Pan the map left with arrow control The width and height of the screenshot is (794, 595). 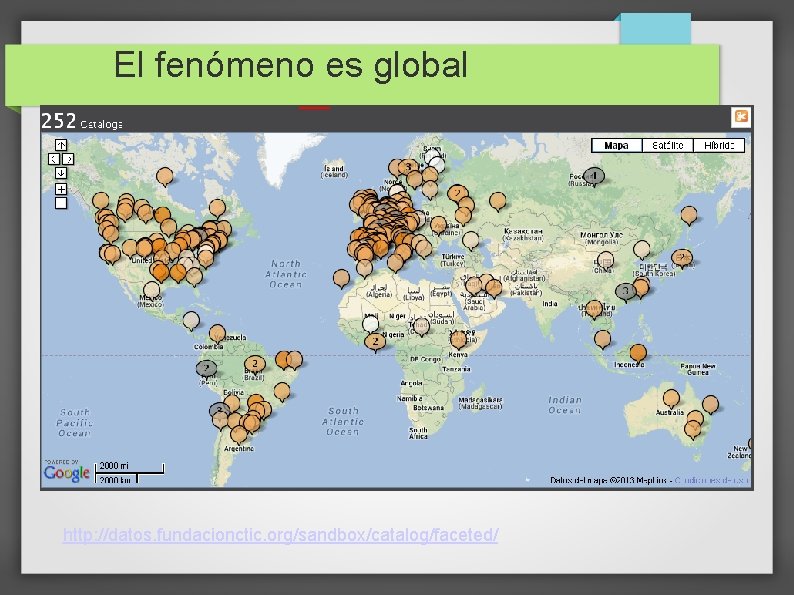pyautogui.click(x=54, y=159)
